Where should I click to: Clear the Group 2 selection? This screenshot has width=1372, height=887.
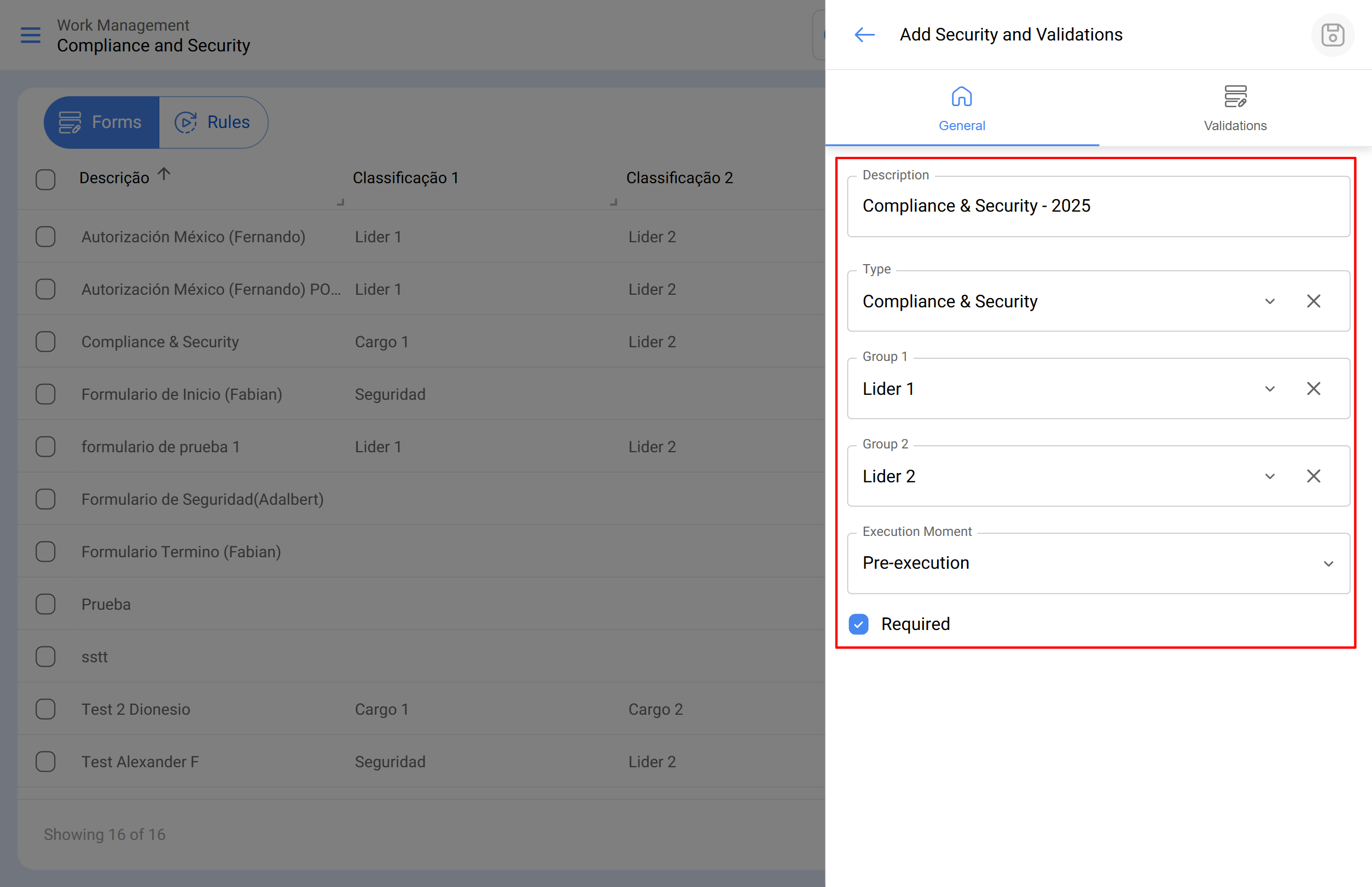coord(1313,476)
